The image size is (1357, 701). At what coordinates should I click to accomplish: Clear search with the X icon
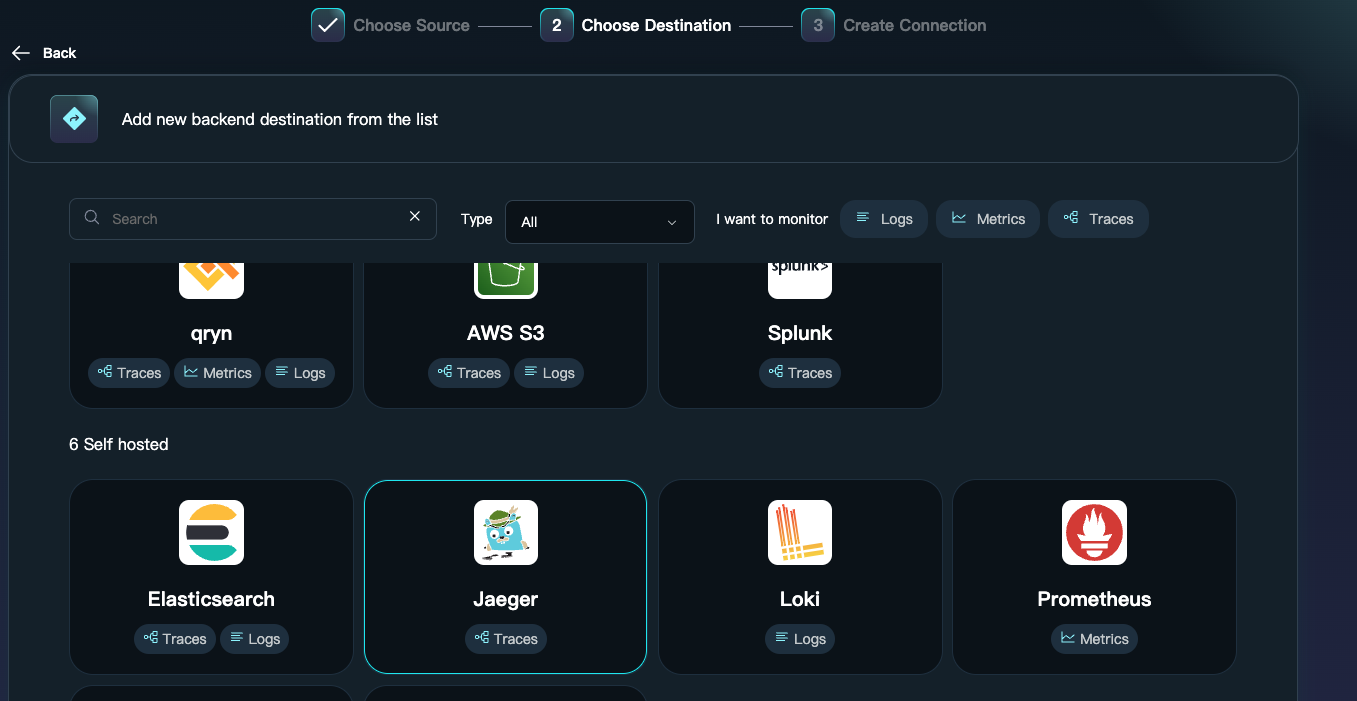(x=415, y=217)
